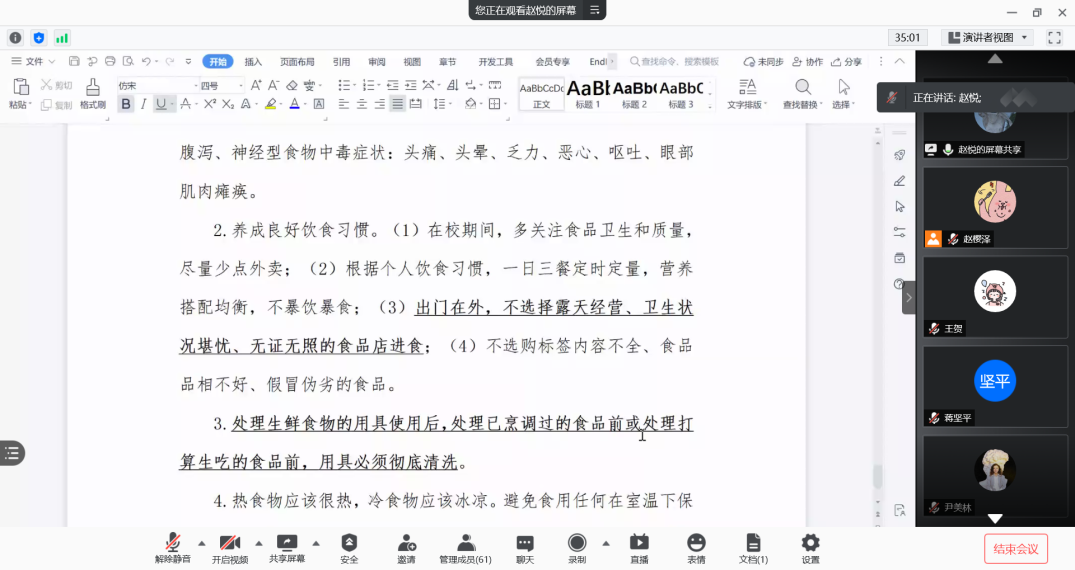This screenshot has height=570, width=1075.
Task: Enter fullscreen using top-right expand icon
Action: (1054, 37)
